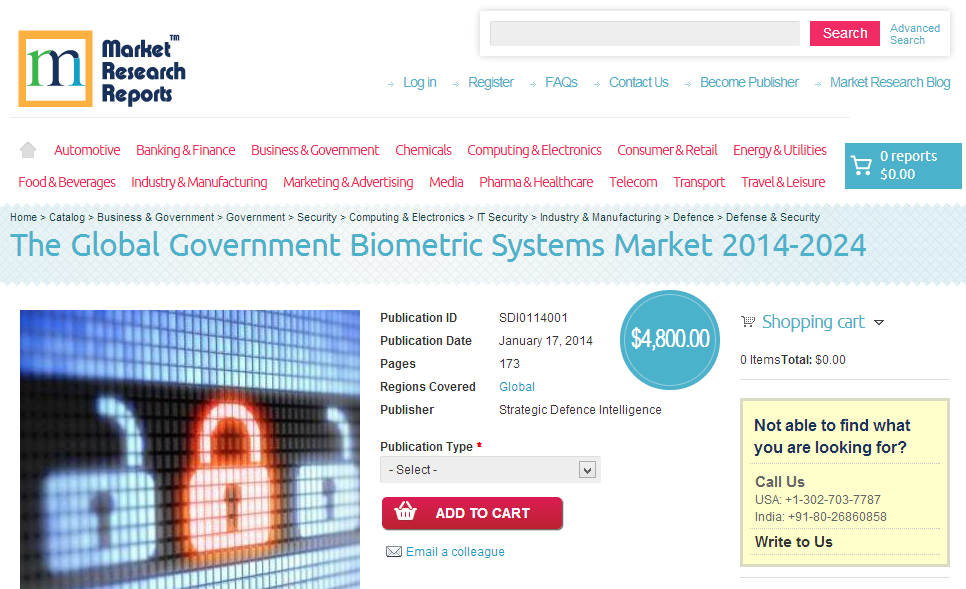Click Defence breadcrumb link
Viewport: 966px width, 589px height.
click(x=693, y=217)
